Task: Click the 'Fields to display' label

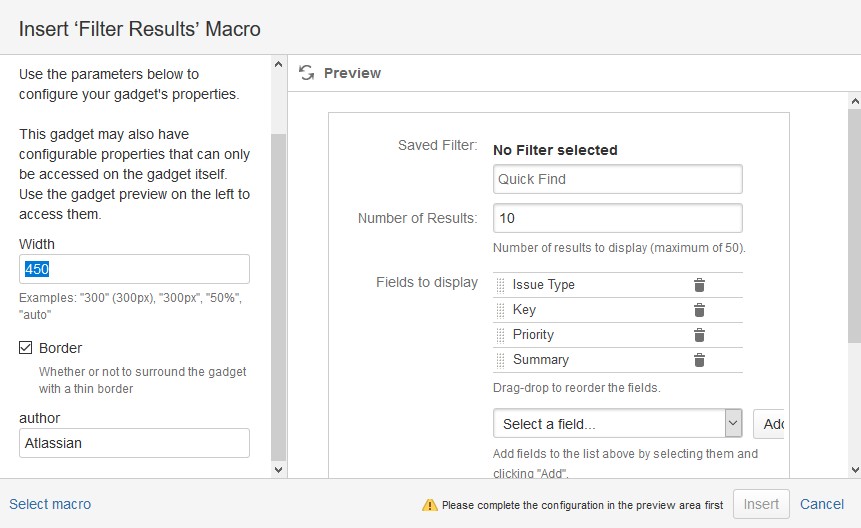Action: coord(427,282)
